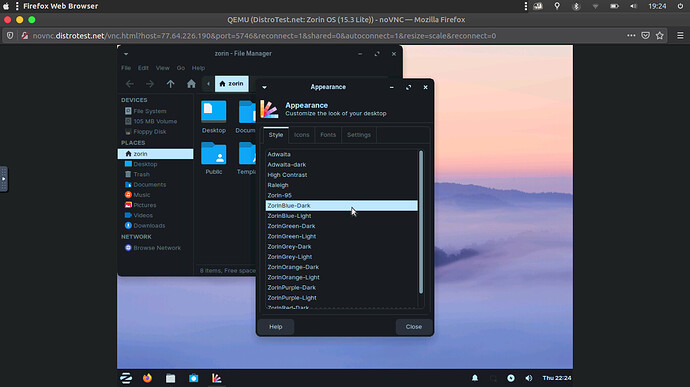Select the ZorinPurple-Dark theme
The height and width of the screenshot is (387, 690).
tap(341, 287)
